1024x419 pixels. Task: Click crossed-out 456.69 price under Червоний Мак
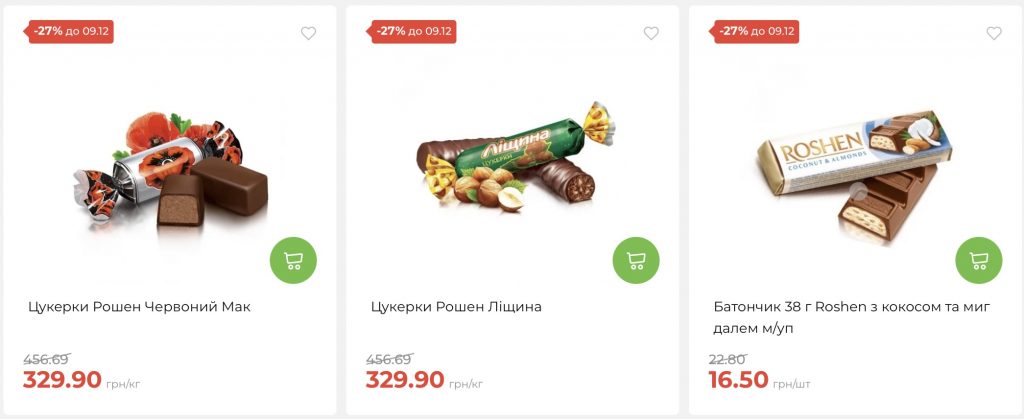pos(46,359)
